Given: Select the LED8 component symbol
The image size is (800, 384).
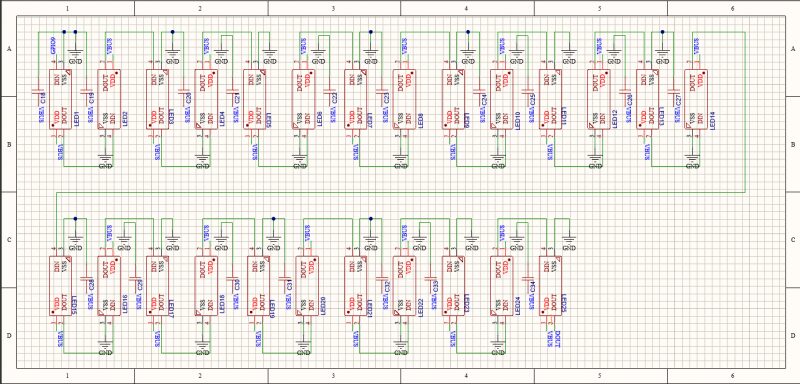Looking at the screenshot, I should click(404, 99).
